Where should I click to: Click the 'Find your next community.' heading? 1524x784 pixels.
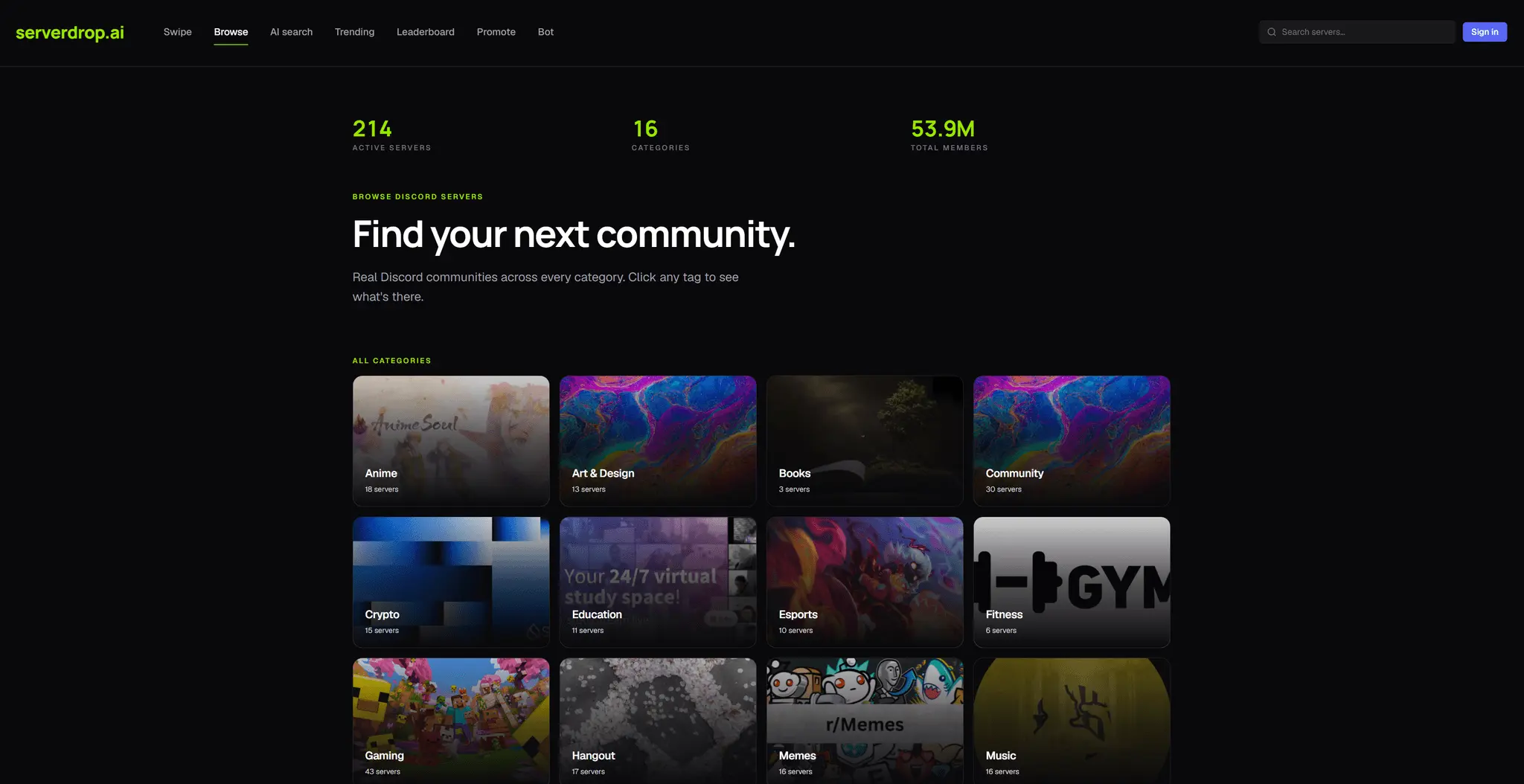coord(574,235)
